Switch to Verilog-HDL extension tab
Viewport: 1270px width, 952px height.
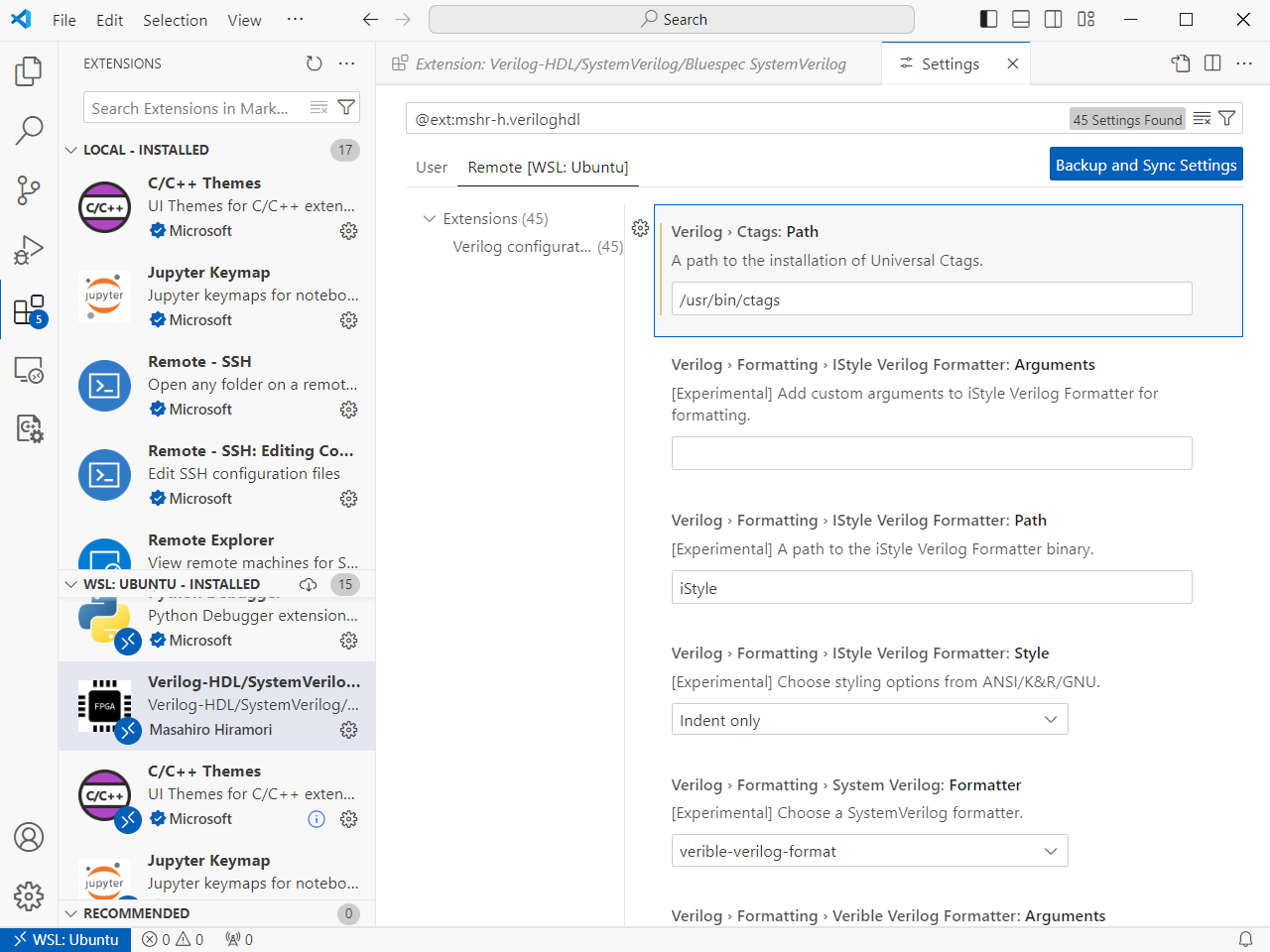tap(629, 63)
